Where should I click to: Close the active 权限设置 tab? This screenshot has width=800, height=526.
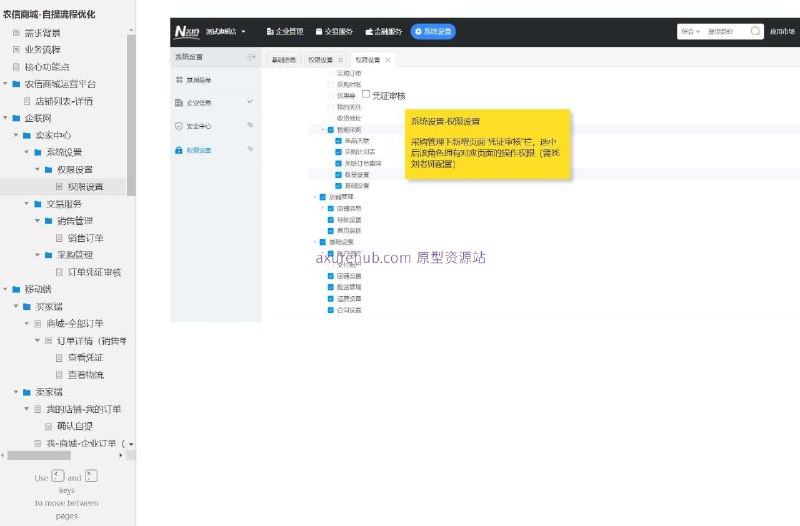tap(388, 60)
